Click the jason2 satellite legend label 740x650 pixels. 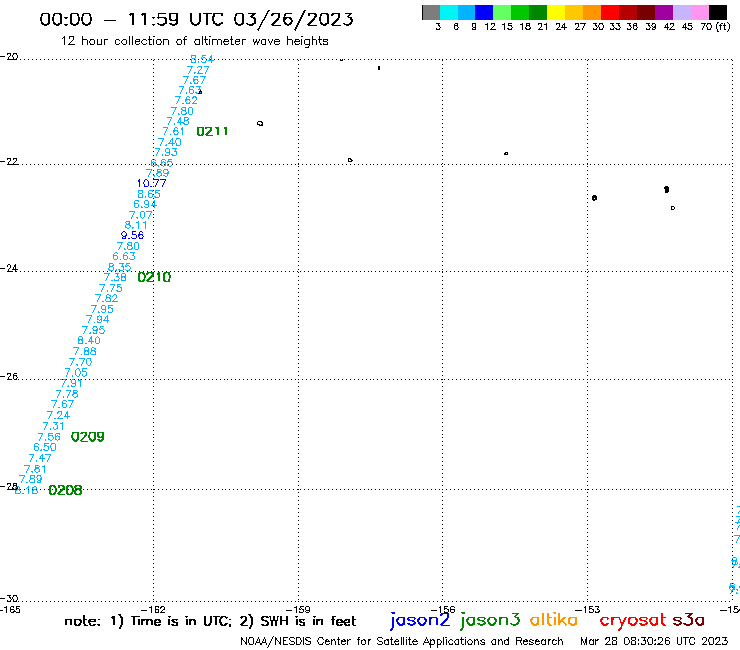[x=420, y=621]
